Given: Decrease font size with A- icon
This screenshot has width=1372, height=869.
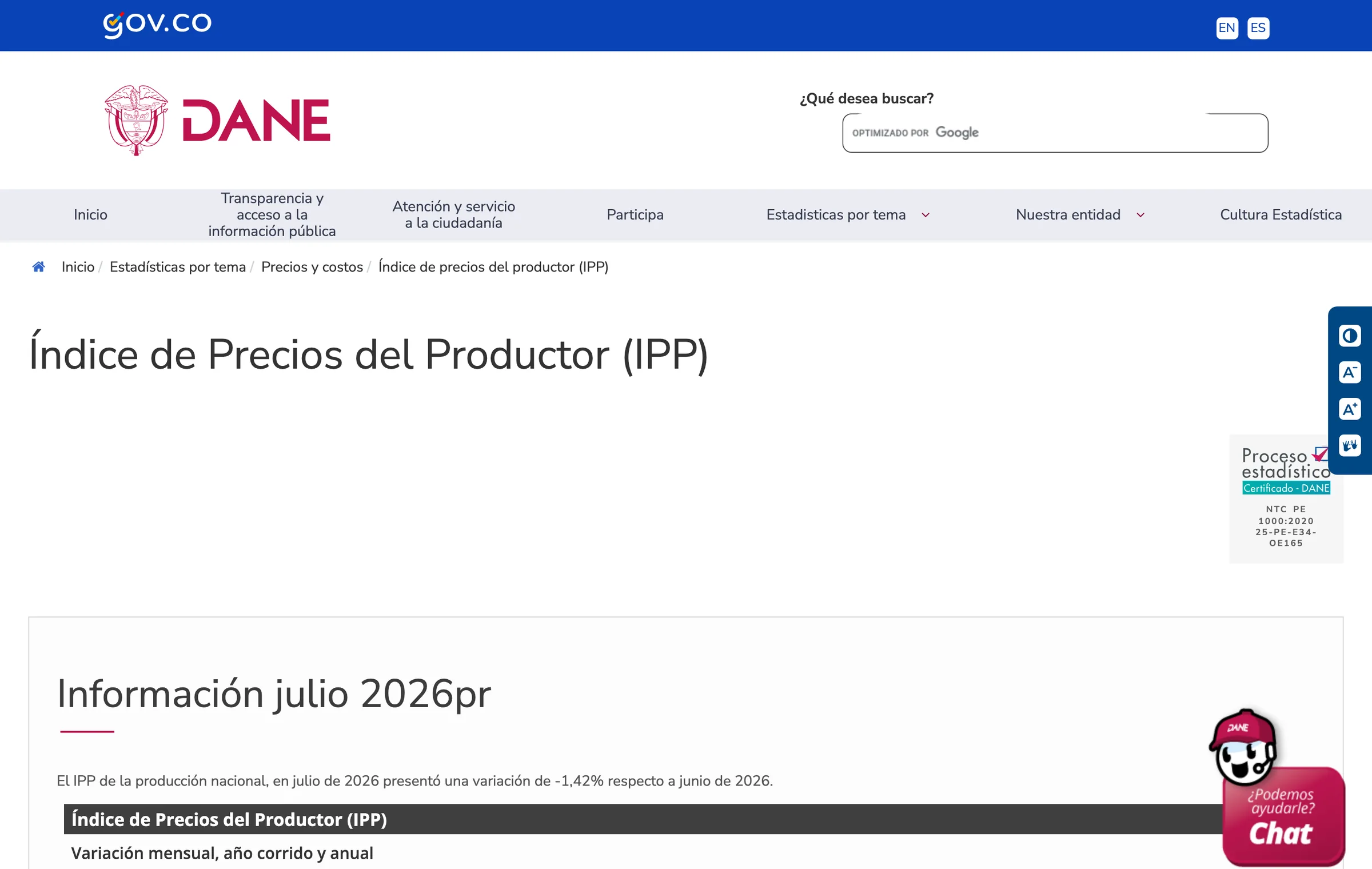Looking at the screenshot, I should coord(1350,372).
